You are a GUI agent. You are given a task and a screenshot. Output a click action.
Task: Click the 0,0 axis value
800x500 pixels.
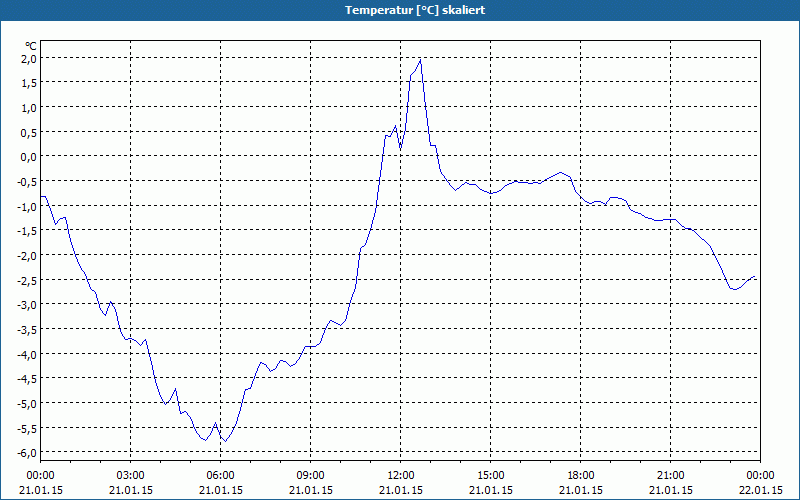(x=30, y=157)
